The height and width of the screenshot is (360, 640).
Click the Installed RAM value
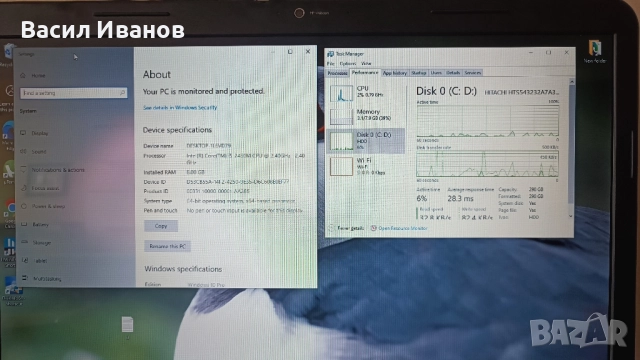[196, 172]
